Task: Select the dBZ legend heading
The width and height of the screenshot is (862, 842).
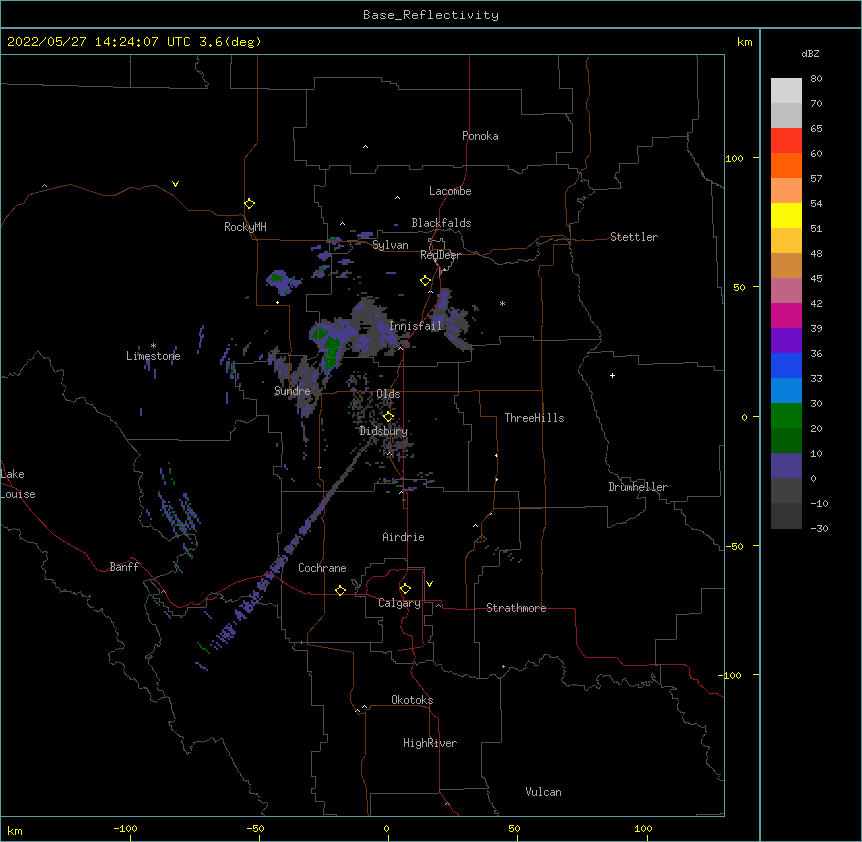Action: [810, 53]
